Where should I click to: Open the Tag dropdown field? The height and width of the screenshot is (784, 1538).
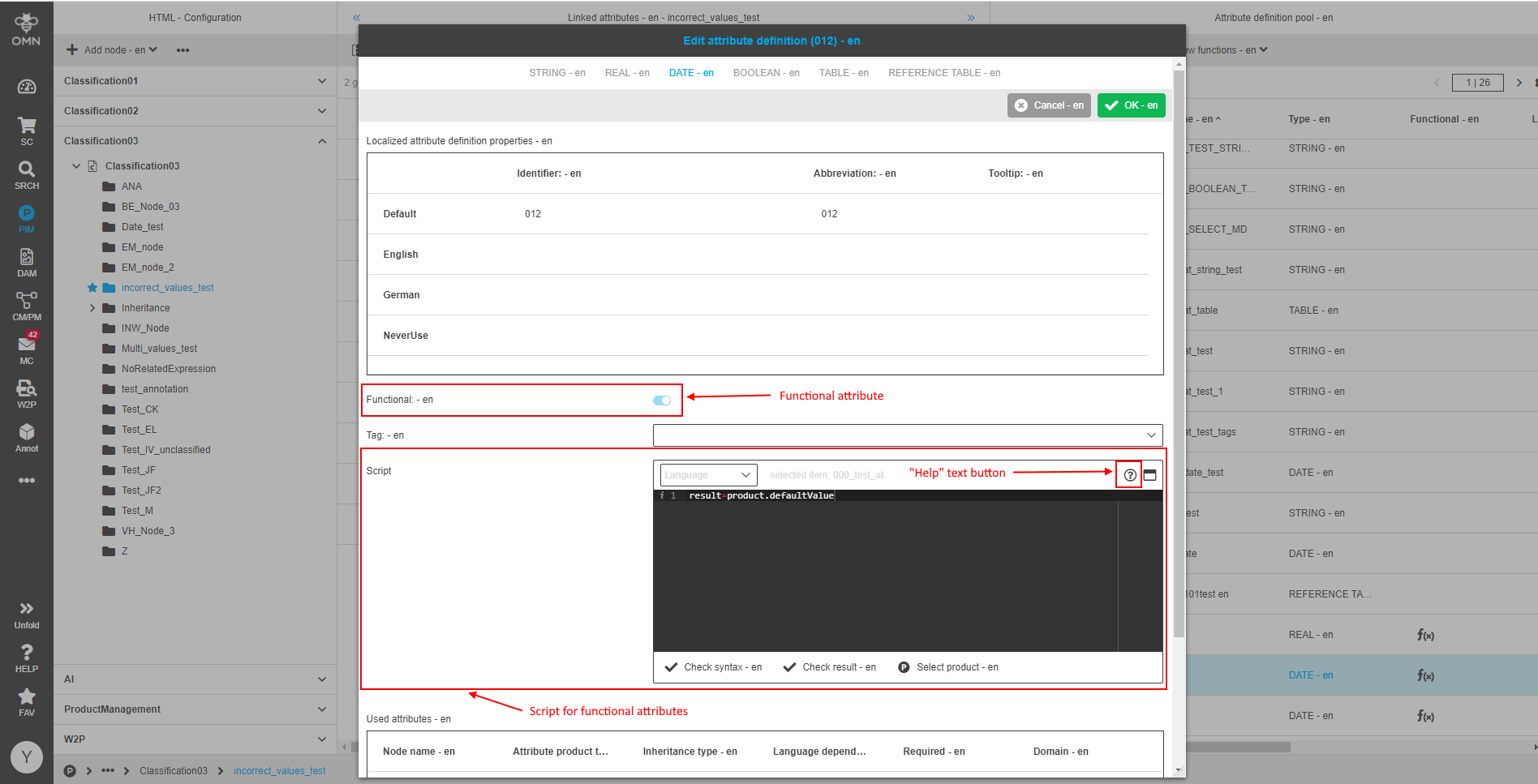tap(907, 435)
